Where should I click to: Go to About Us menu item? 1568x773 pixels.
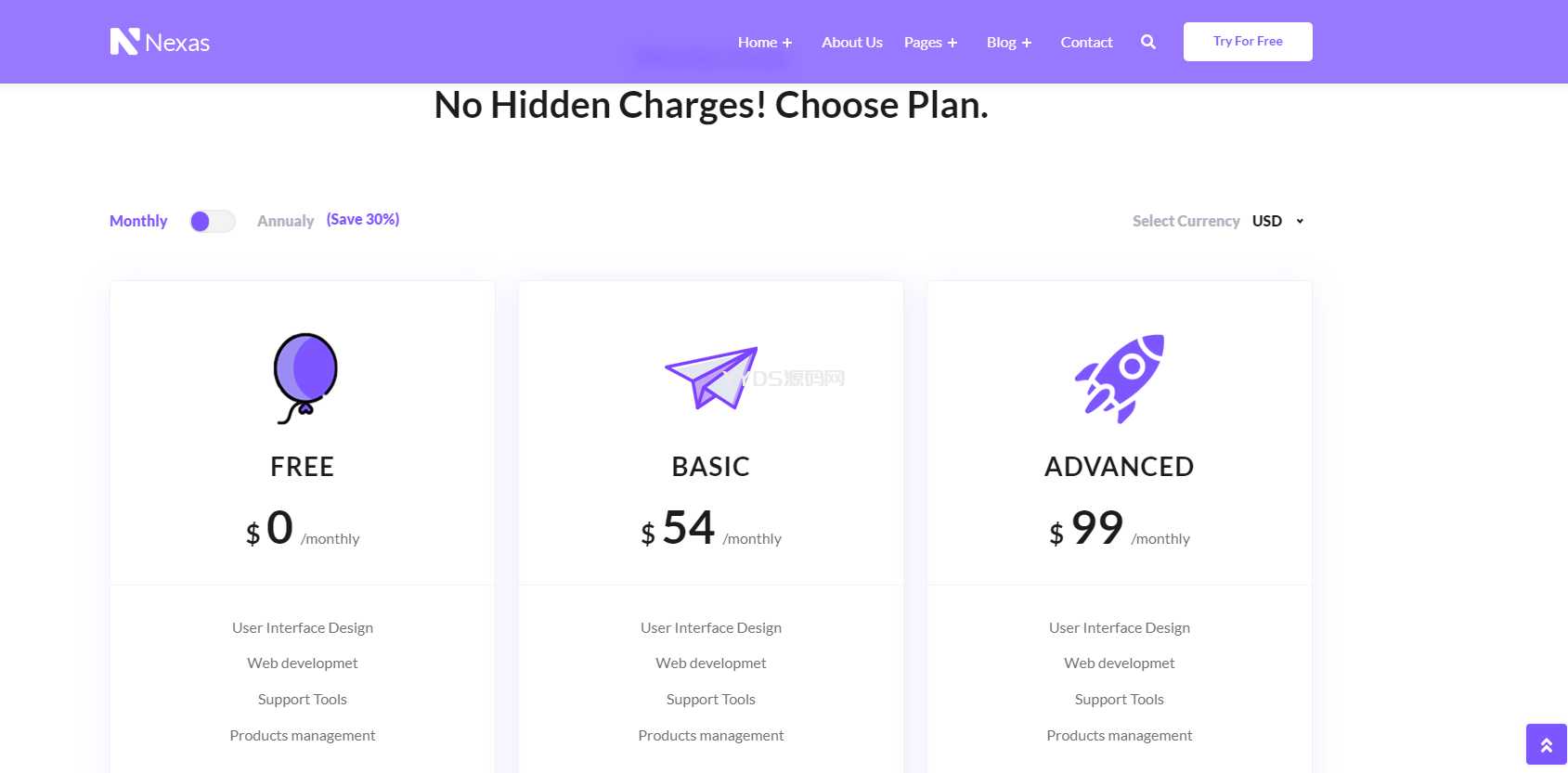pos(851,43)
